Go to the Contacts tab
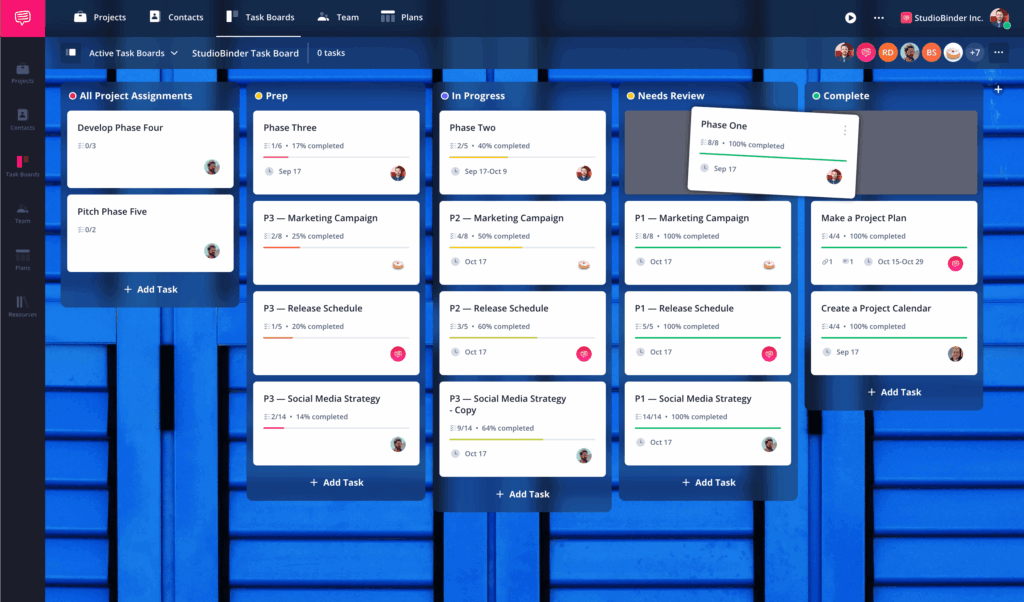This screenshot has width=1024, height=602. pos(176,17)
